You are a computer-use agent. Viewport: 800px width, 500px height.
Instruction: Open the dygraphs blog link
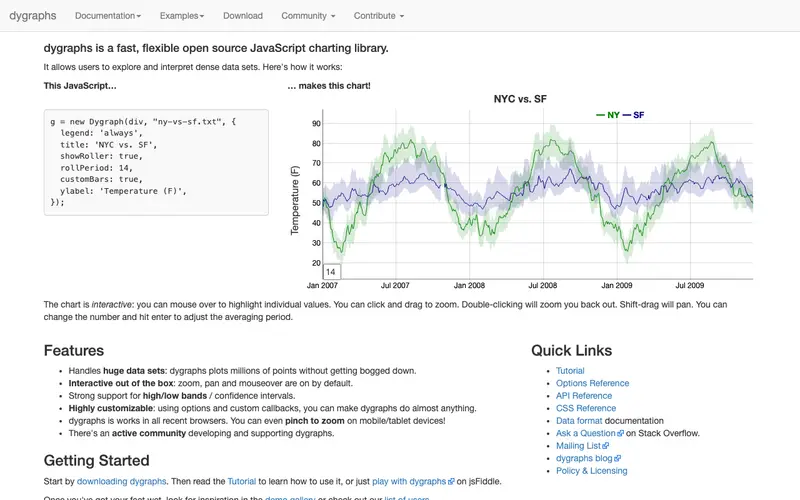tap(584, 458)
